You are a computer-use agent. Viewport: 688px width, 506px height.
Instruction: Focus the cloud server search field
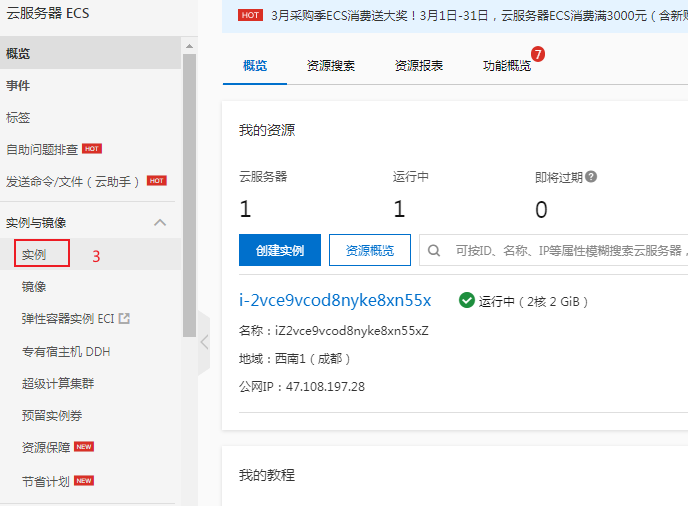point(554,250)
